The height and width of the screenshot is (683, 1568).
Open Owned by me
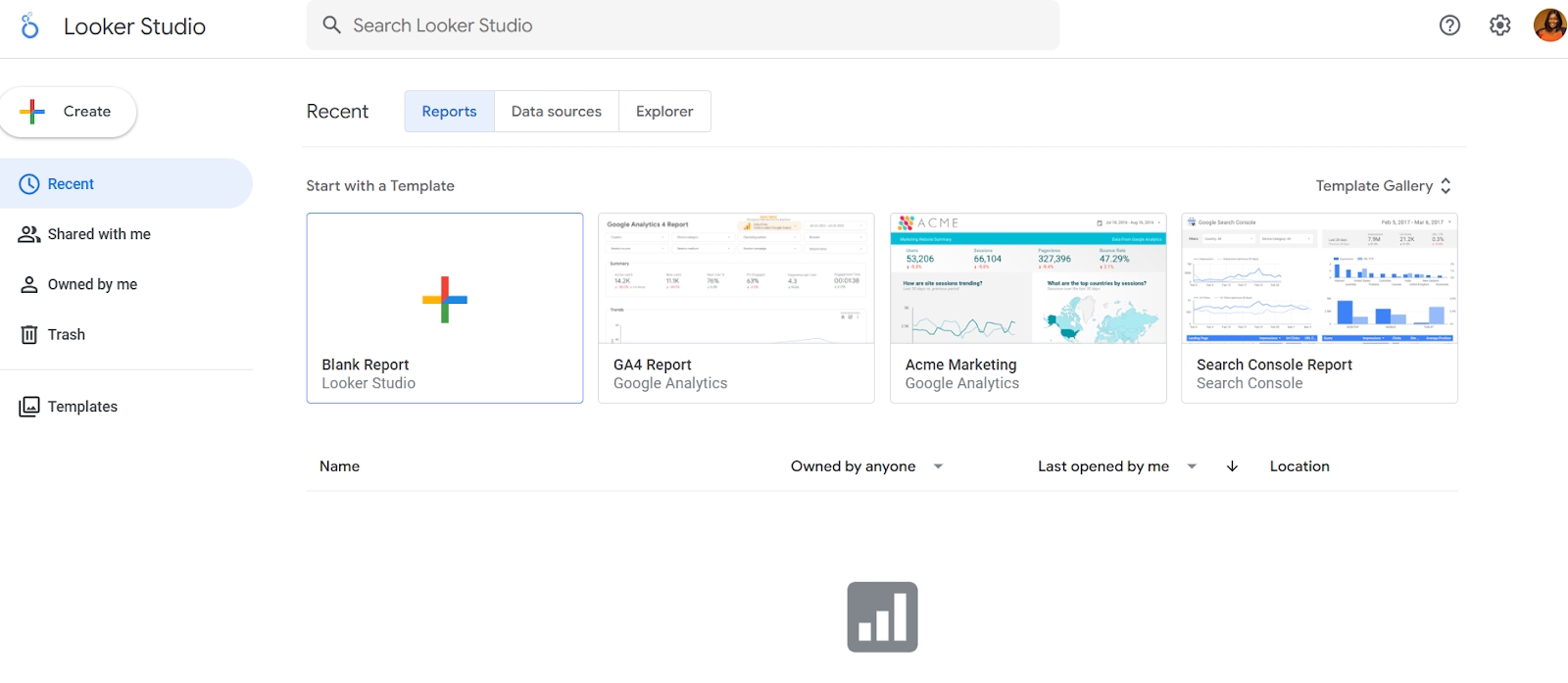(x=126, y=284)
